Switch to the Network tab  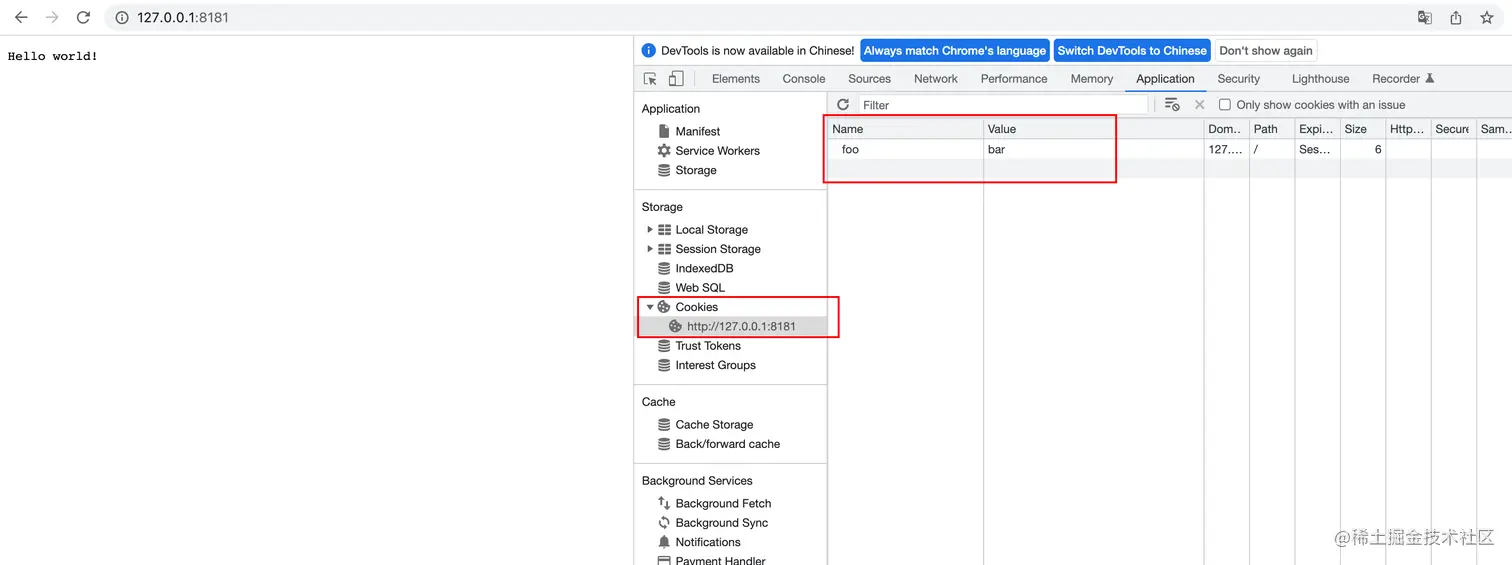pyautogui.click(x=936, y=79)
